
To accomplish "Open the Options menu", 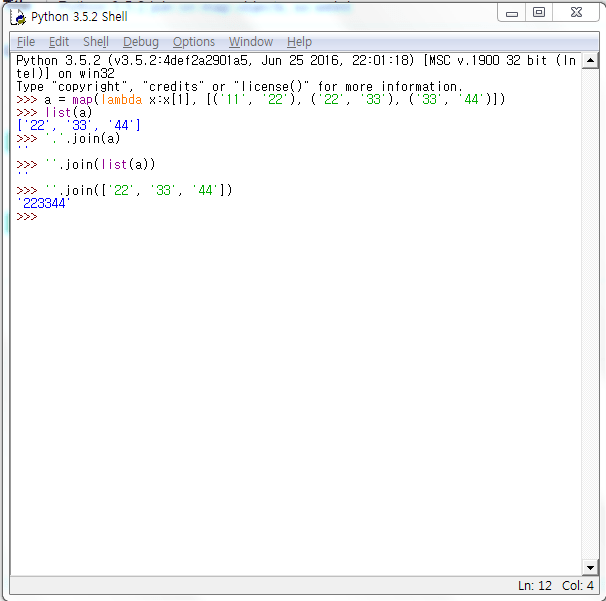I will 194,42.
